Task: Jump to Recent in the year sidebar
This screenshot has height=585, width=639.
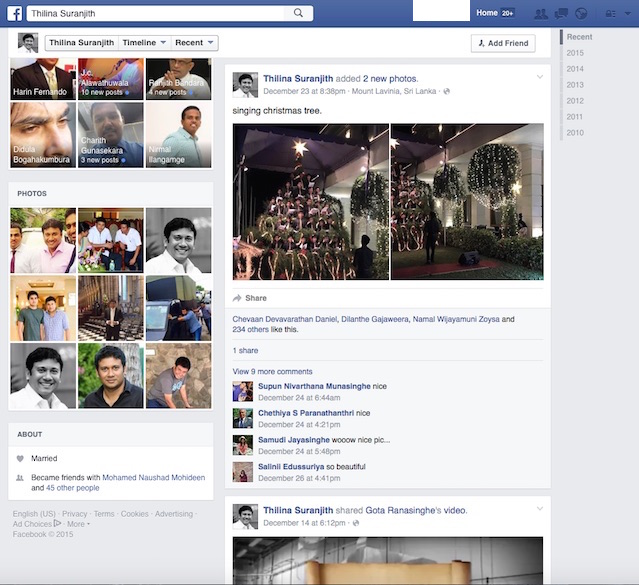Action: [x=579, y=37]
